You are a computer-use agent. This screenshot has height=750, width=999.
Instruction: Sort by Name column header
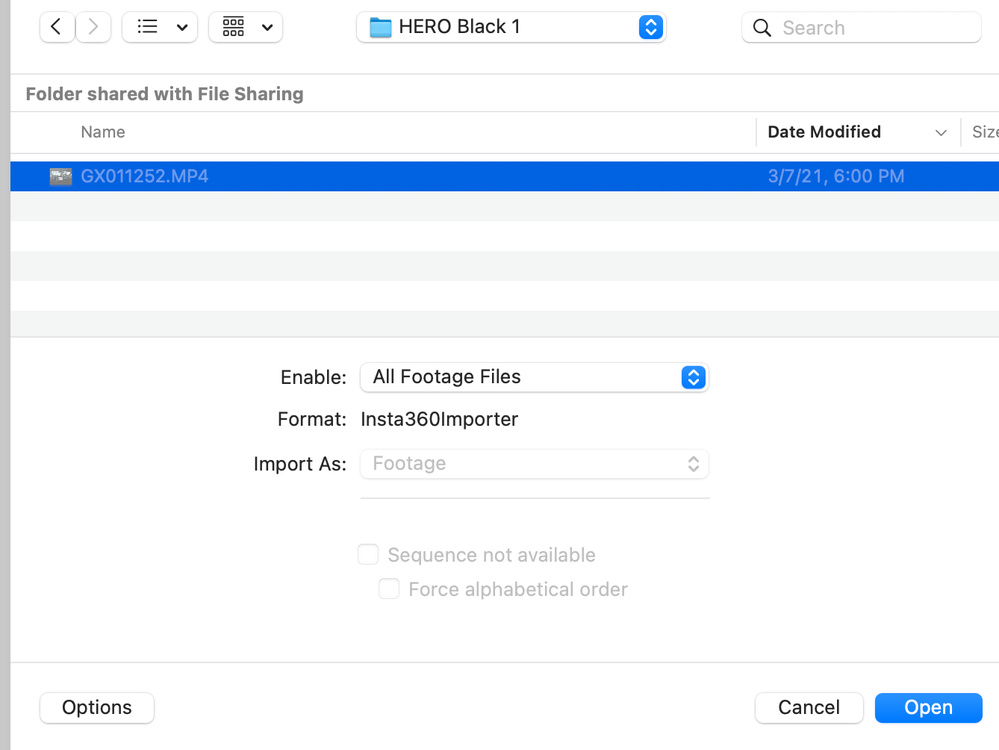[x=103, y=132]
